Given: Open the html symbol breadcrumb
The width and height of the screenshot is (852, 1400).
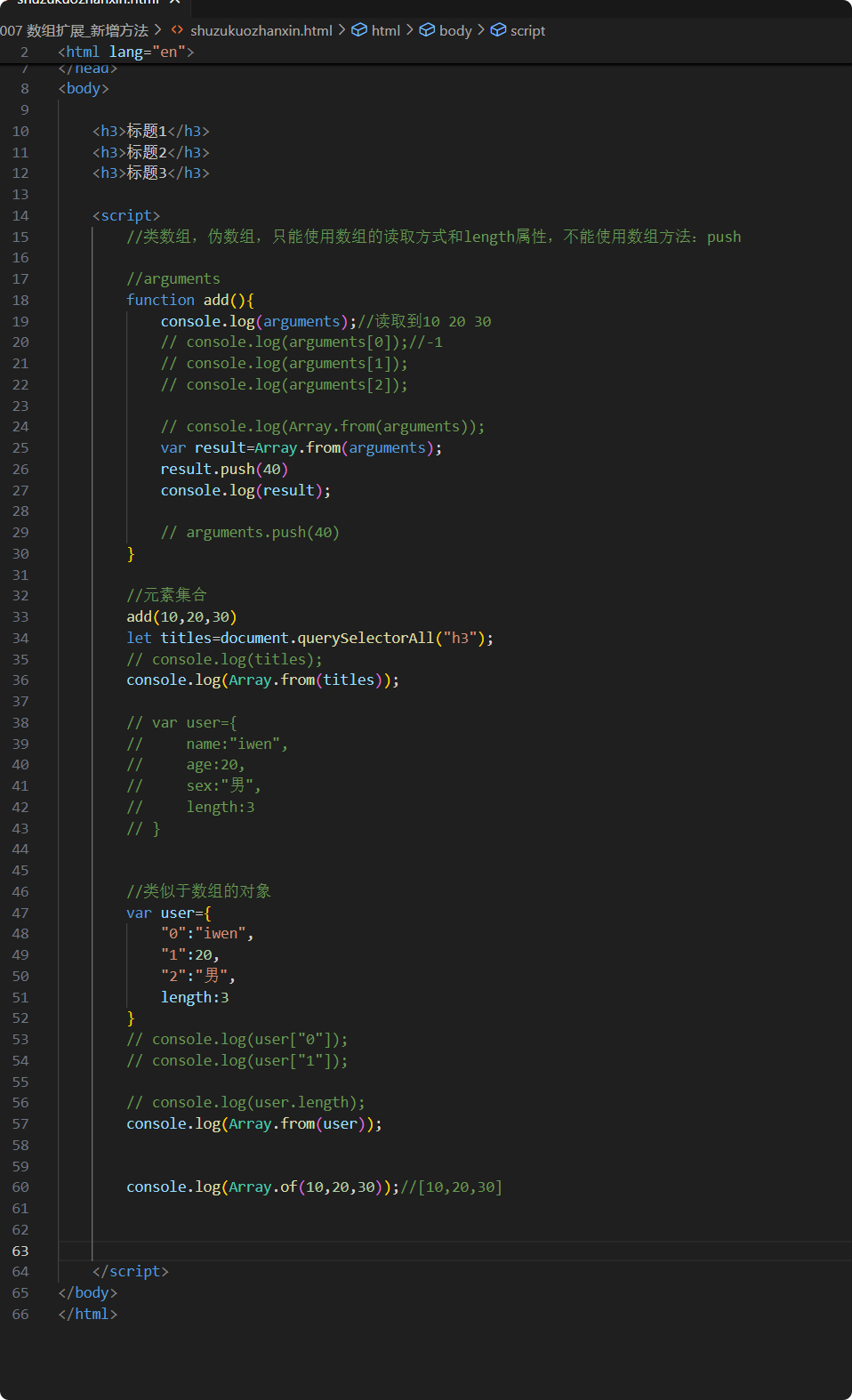Looking at the screenshot, I should [376, 30].
